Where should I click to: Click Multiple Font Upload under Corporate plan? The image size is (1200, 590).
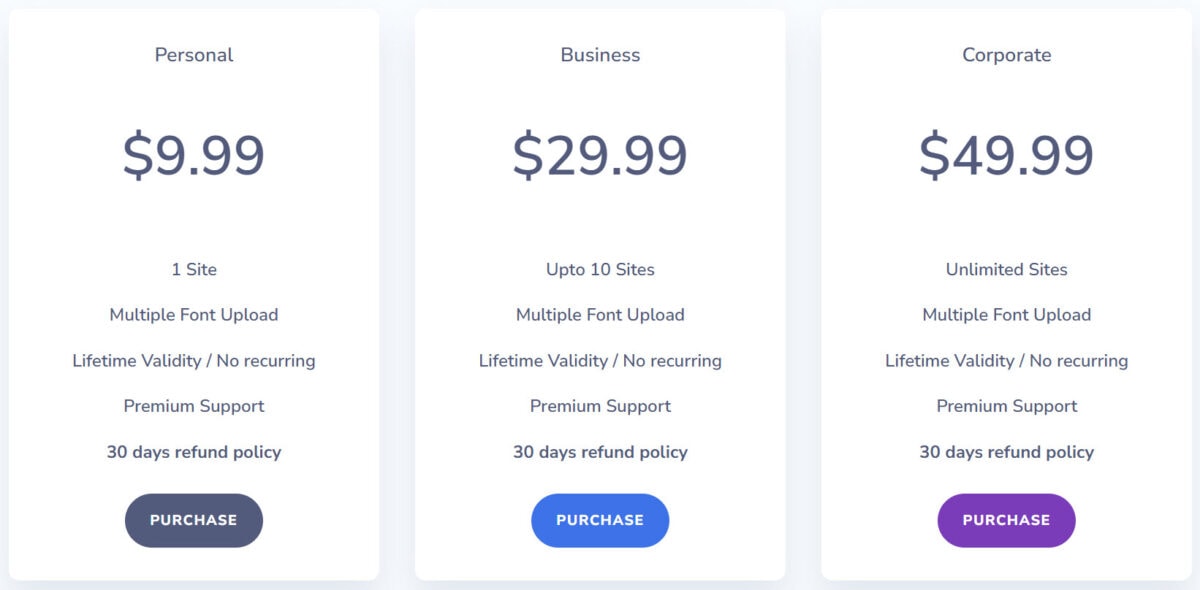[x=1007, y=315]
